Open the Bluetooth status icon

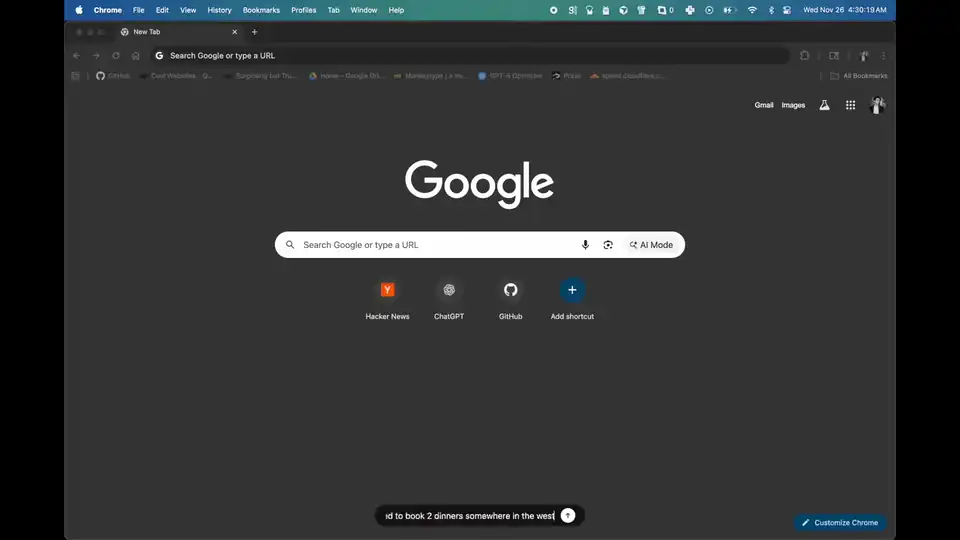[771, 10]
